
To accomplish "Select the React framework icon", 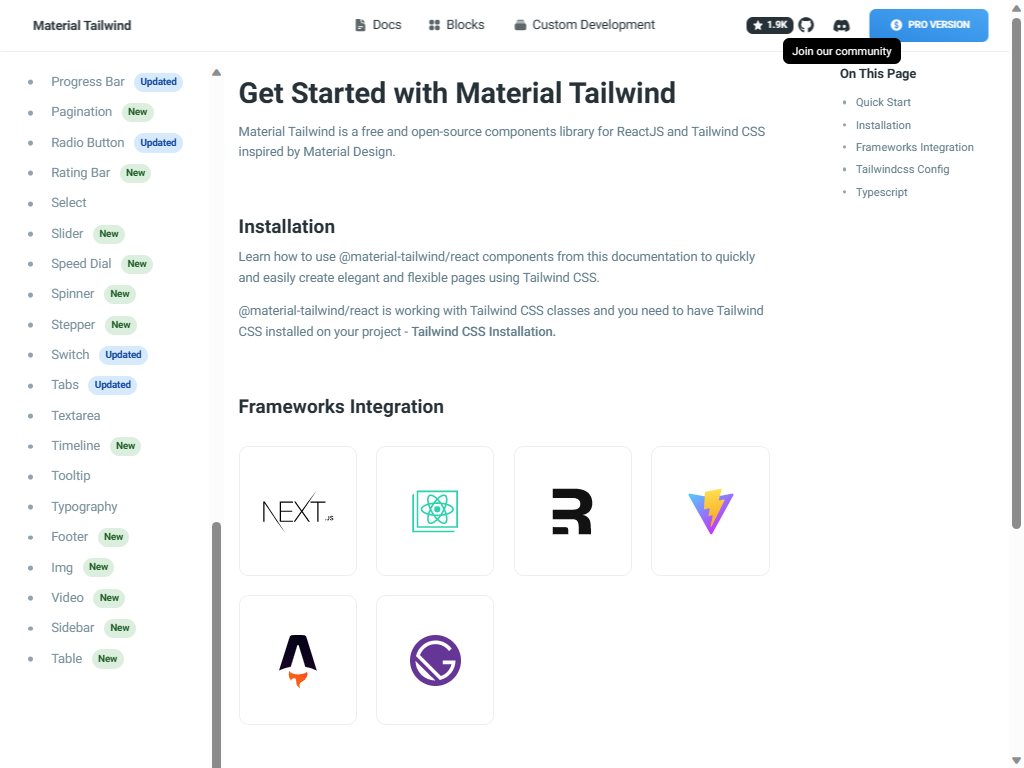I will click(434, 511).
